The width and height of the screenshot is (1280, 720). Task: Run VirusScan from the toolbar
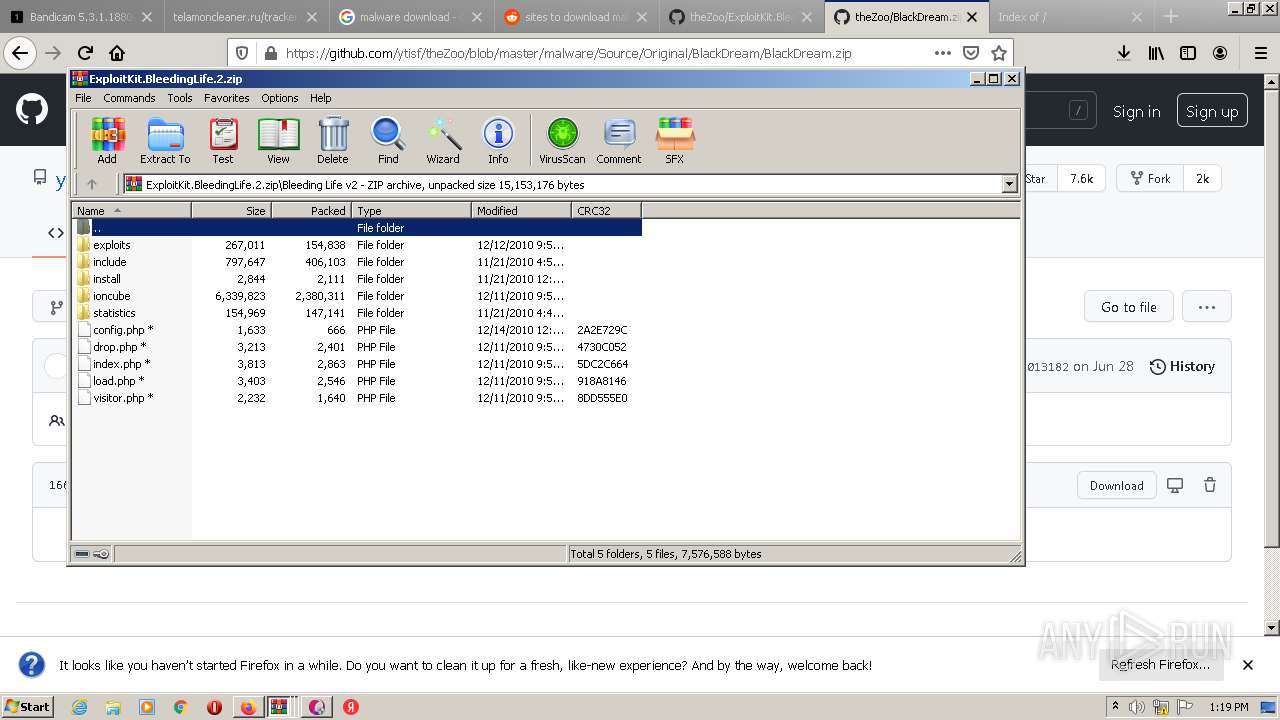[x=562, y=140]
